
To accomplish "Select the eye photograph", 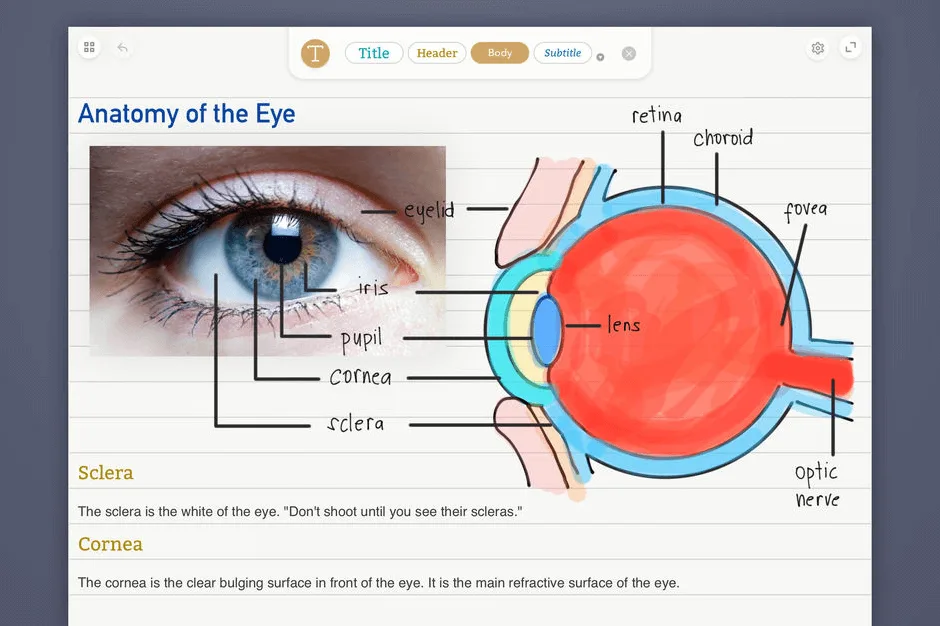I will point(267,251).
